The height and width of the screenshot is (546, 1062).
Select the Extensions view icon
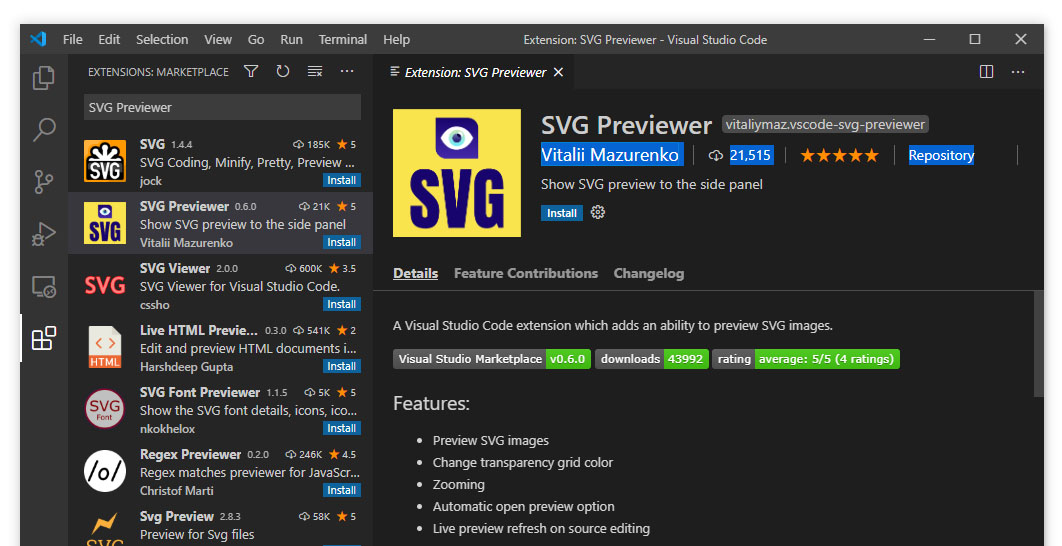(44, 338)
